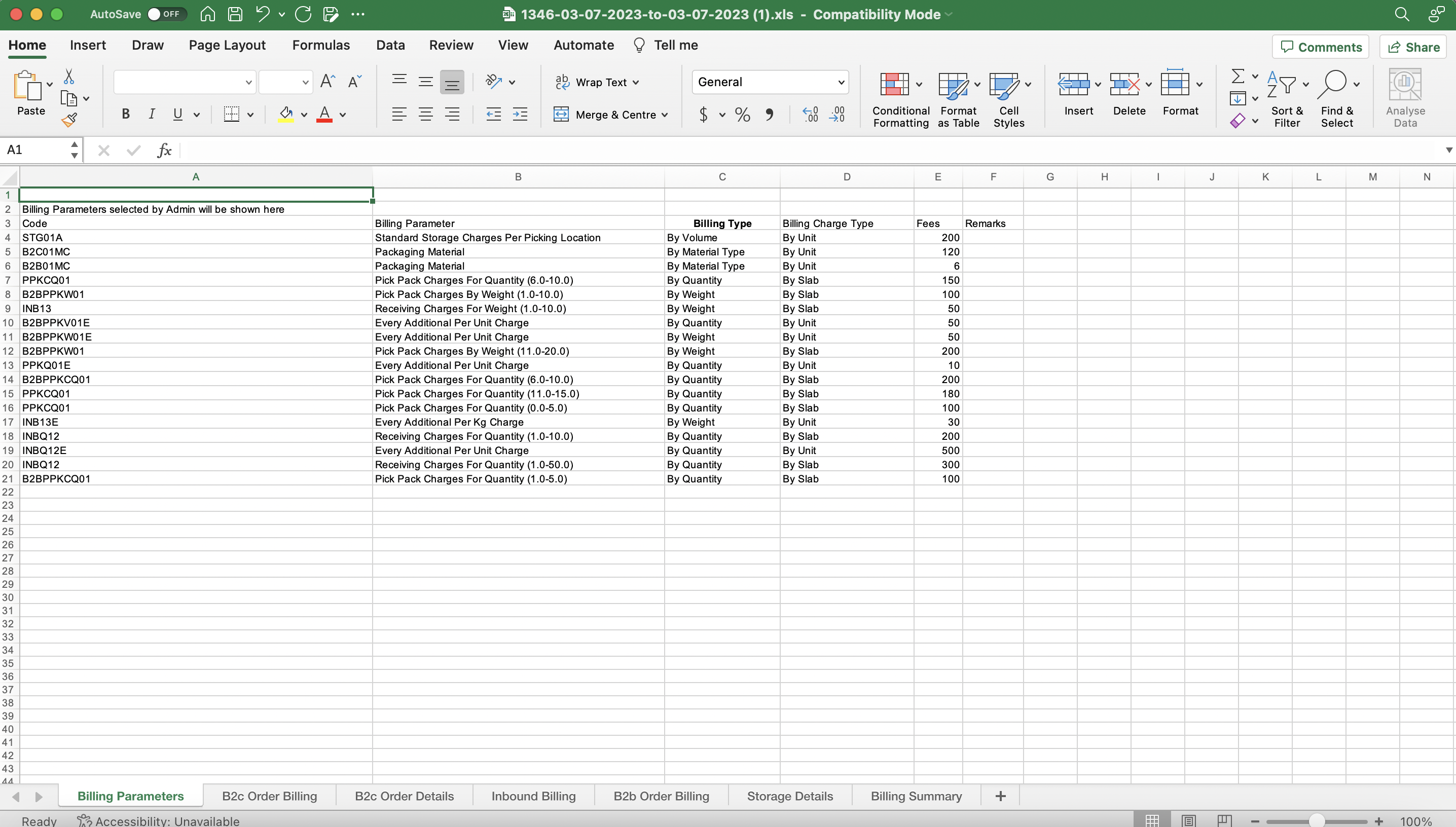1456x827 pixels.
Task: Expand the formula bar chevron
Action: click(1448, 150)
